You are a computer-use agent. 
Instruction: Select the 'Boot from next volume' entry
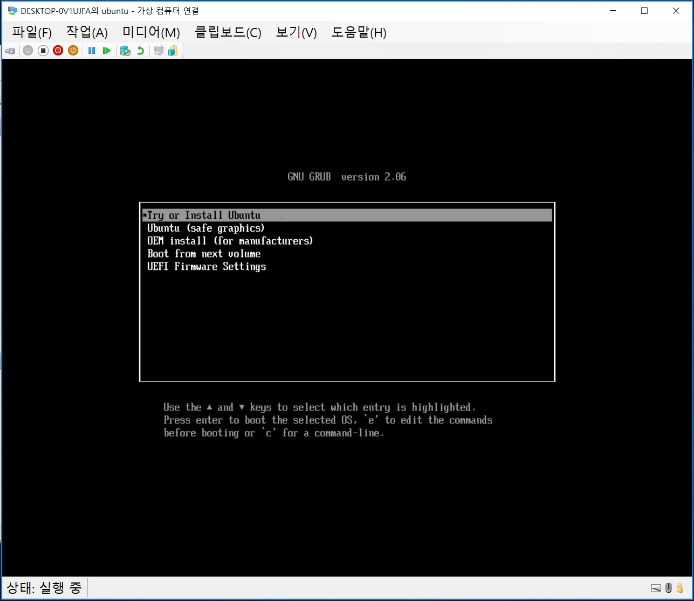coord(204,254)
